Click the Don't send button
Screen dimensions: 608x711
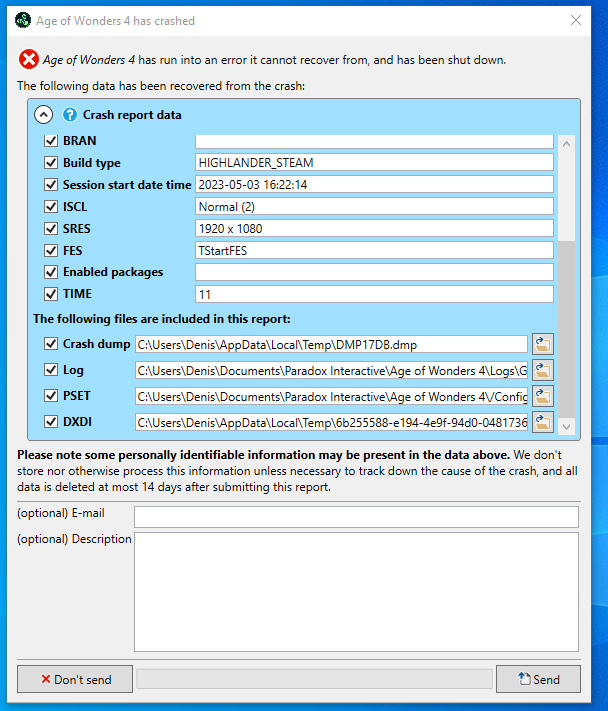(75, 679)
